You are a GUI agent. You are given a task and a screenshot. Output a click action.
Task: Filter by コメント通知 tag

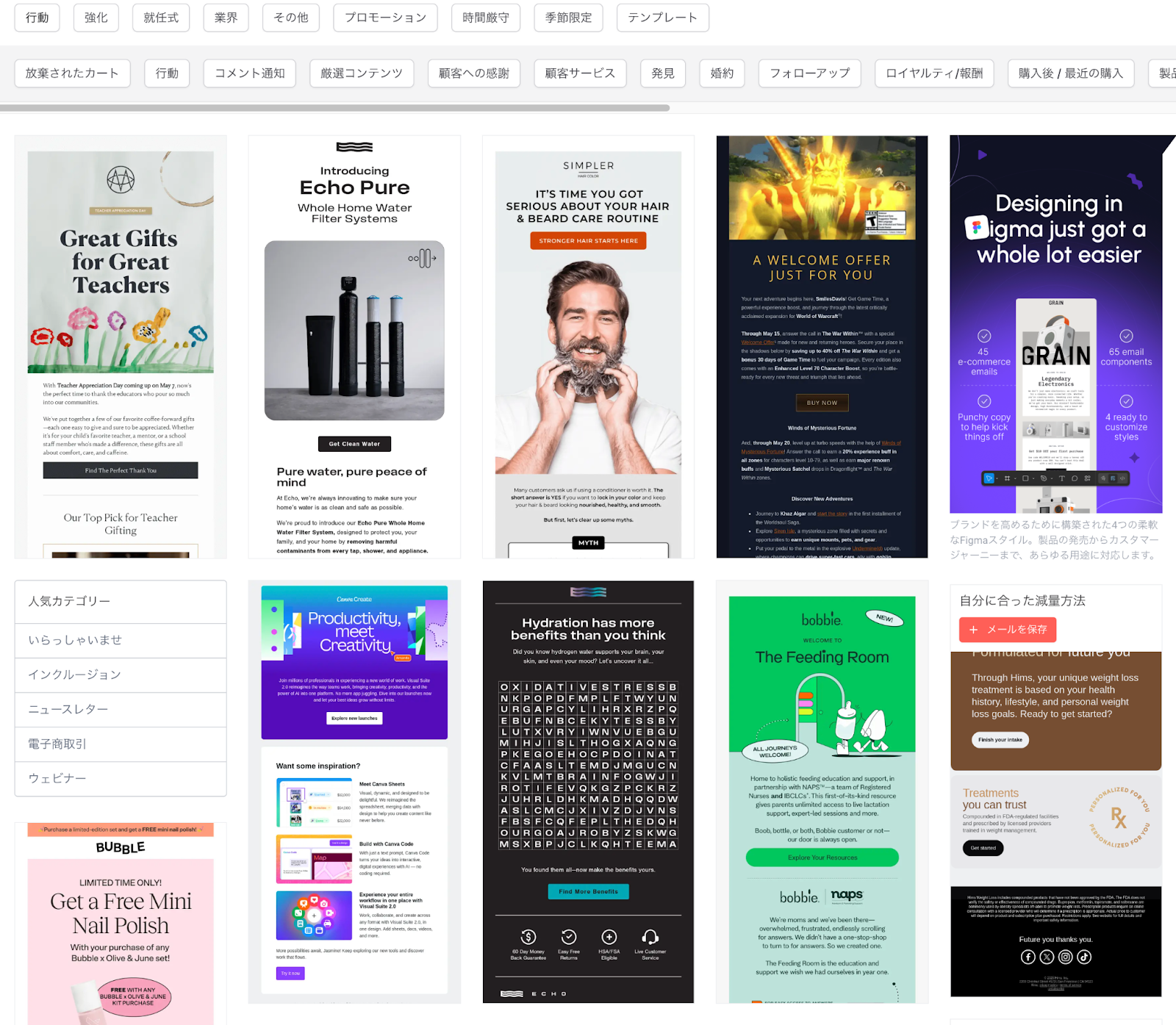[250, 73]
